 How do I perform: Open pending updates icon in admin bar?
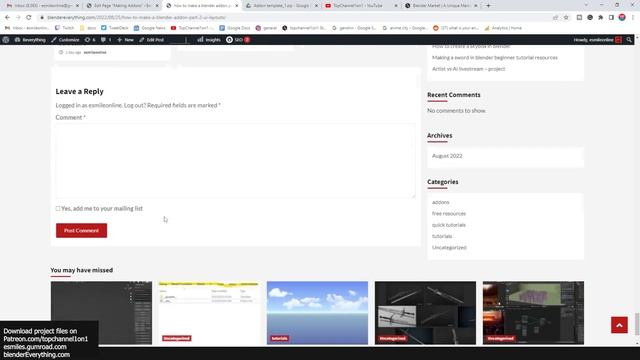(90, 40)
